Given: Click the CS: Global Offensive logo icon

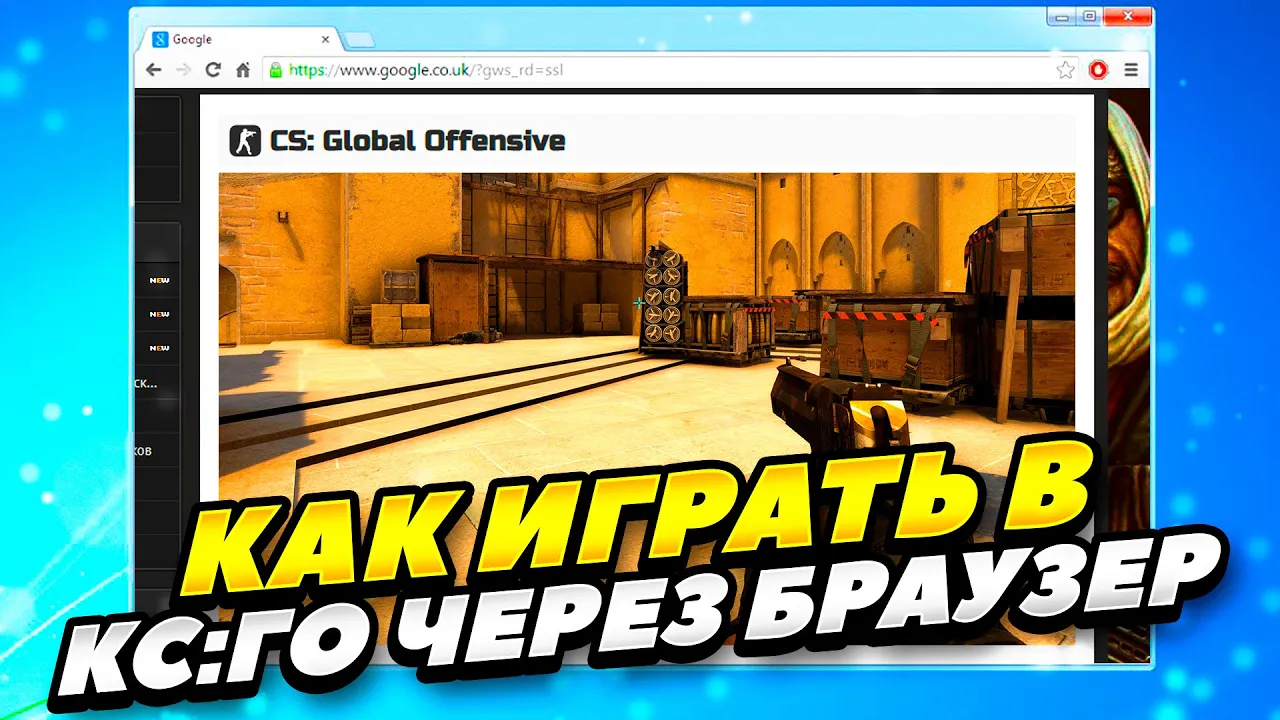Looking at the screenshot, I should coord(245,141).
